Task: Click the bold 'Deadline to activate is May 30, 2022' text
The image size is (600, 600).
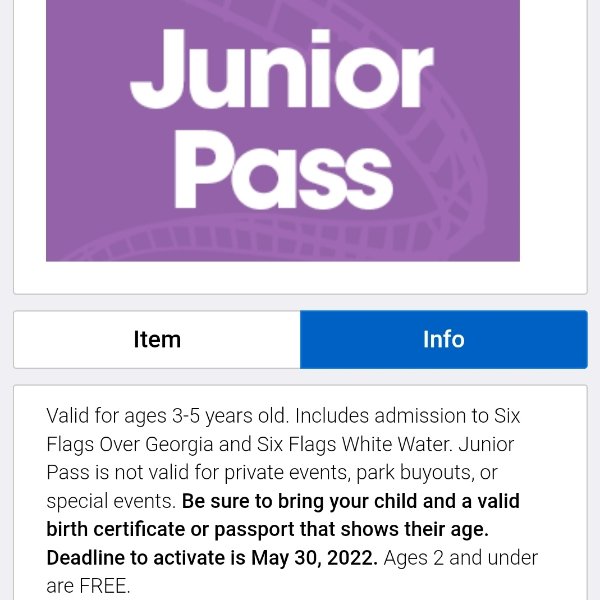Action: [x=212, y=558]
